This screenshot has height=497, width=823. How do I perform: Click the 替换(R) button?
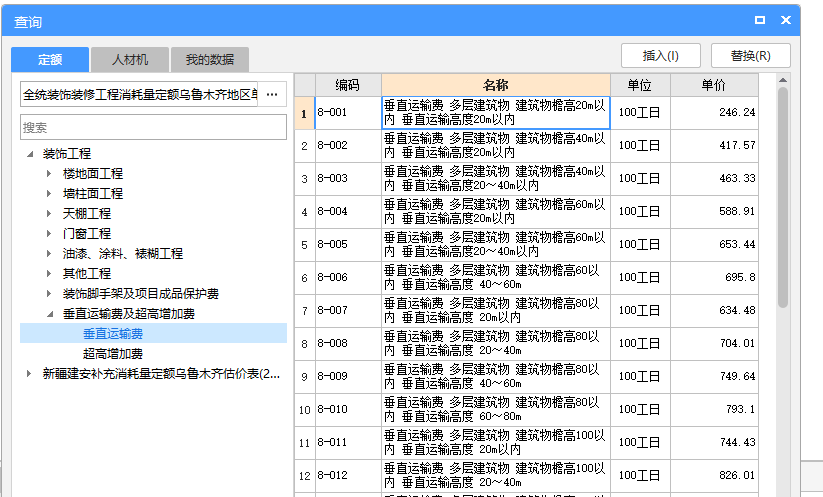click(751, 56)
